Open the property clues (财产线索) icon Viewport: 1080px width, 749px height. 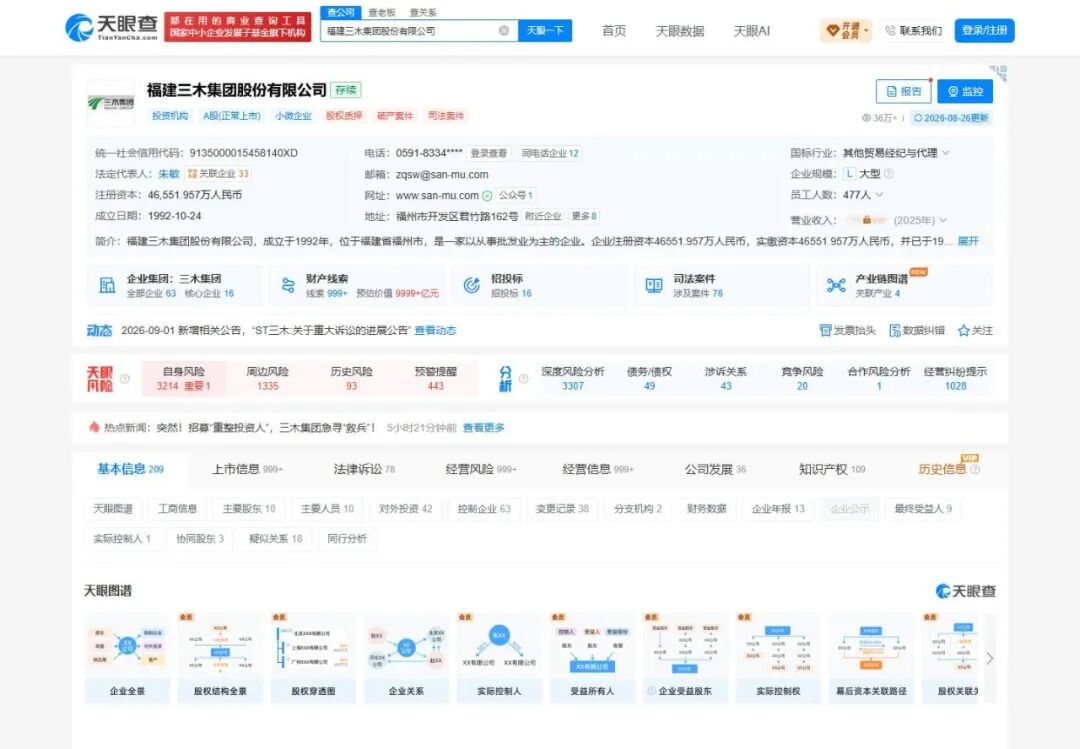[x=289, y=285]
